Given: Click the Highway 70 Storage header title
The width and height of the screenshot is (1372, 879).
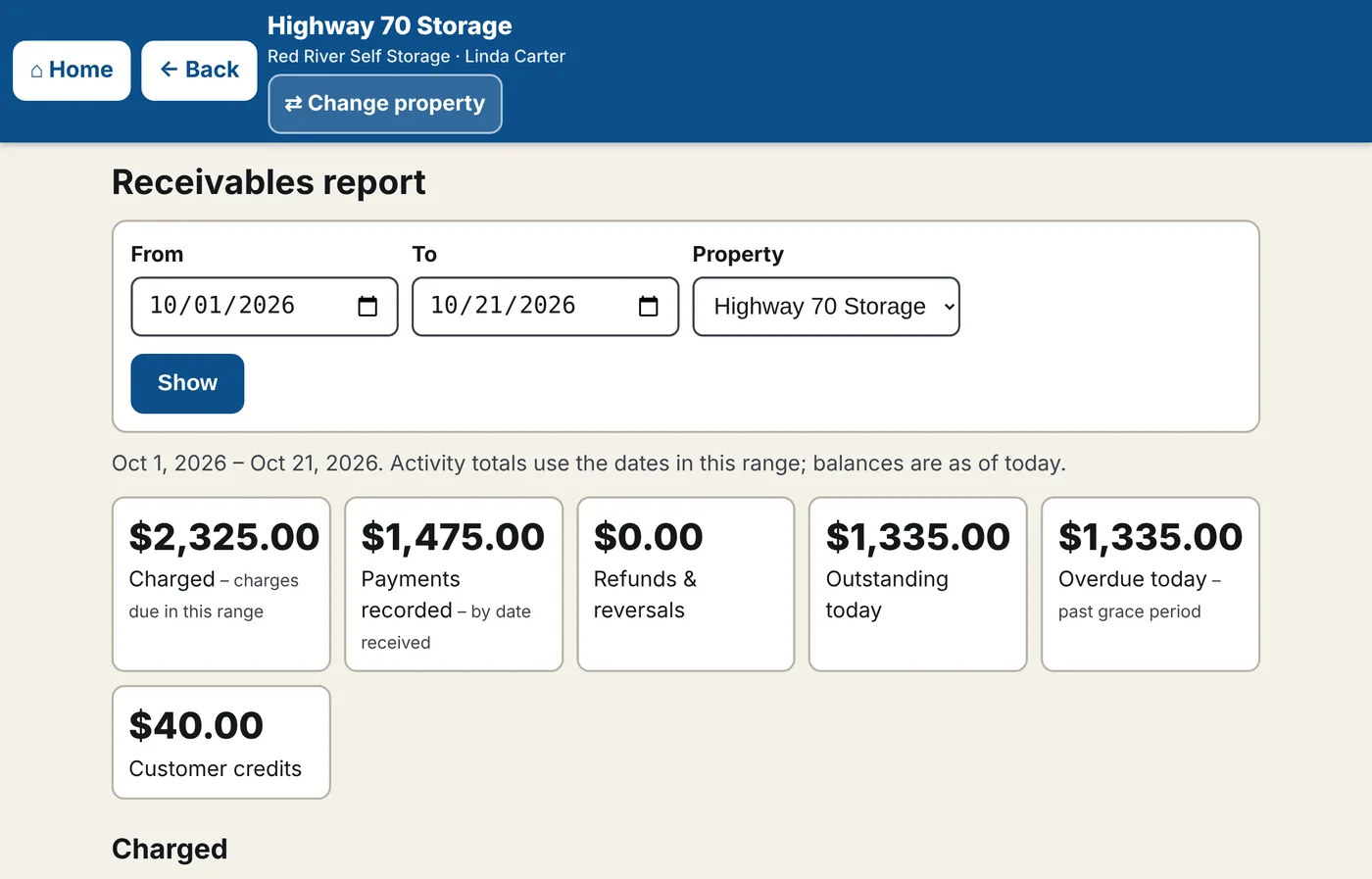Looking at the screenshot, I should pos(390,25).
